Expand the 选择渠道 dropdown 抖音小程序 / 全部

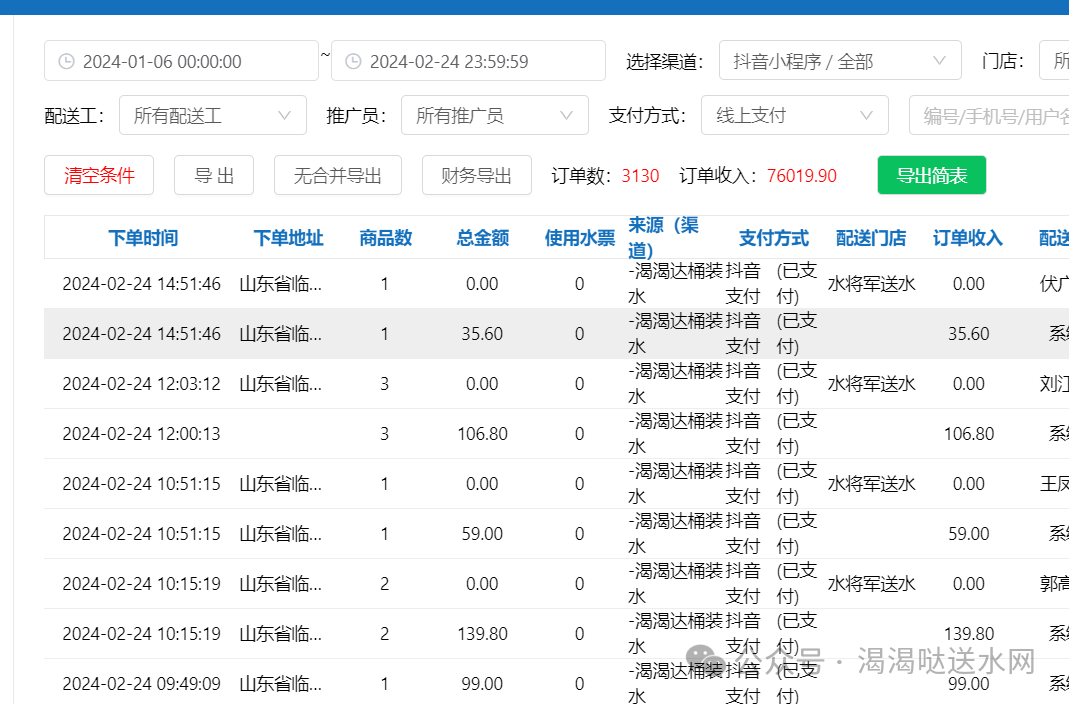coord(840,61)
